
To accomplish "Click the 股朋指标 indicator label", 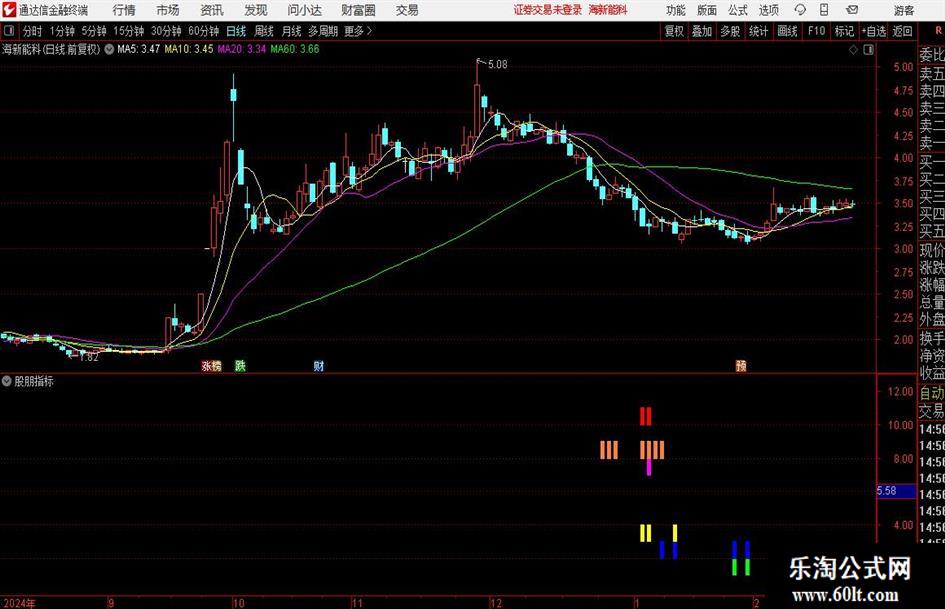I will pos(34,381).
